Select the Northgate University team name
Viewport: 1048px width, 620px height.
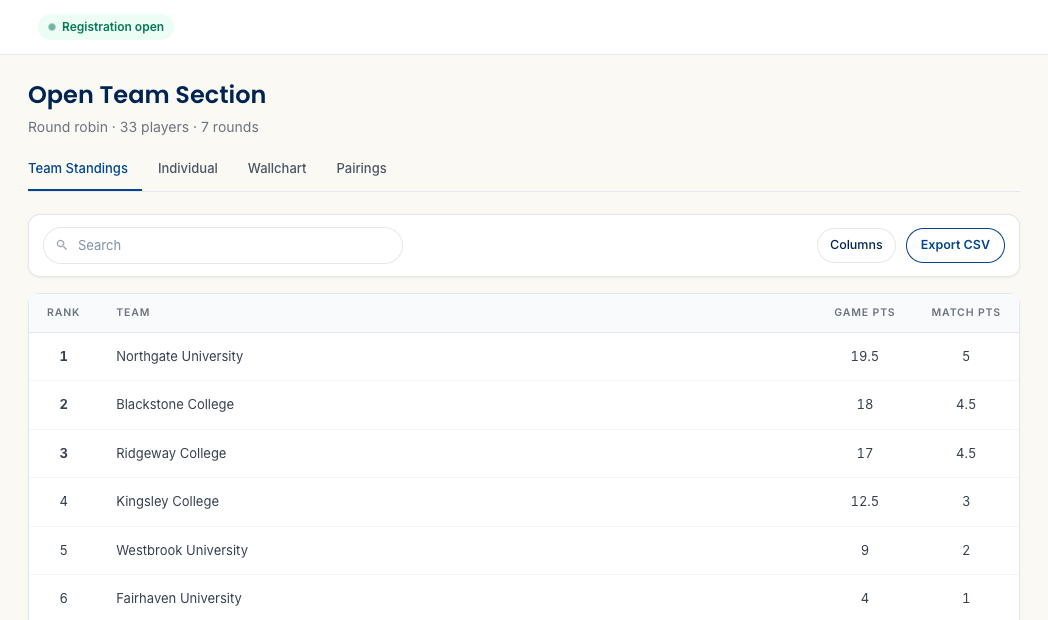[x=180, y=356]
